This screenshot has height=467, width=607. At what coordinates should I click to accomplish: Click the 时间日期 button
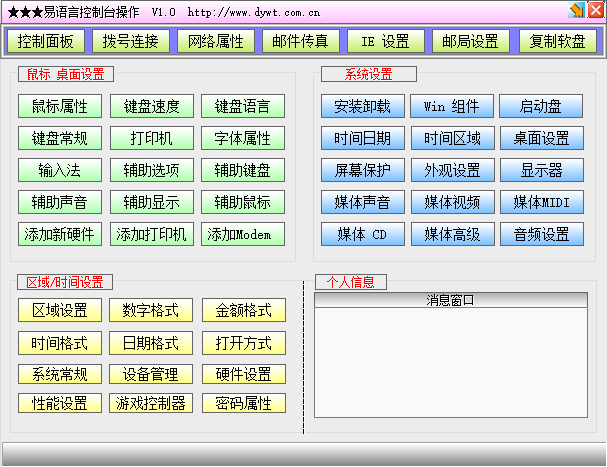pos(362,139)
